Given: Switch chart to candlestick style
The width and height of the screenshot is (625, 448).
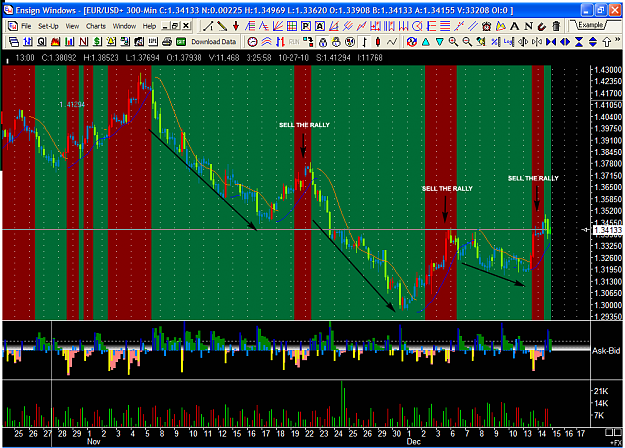Looking at the screenshot, I should pos(378,42).
